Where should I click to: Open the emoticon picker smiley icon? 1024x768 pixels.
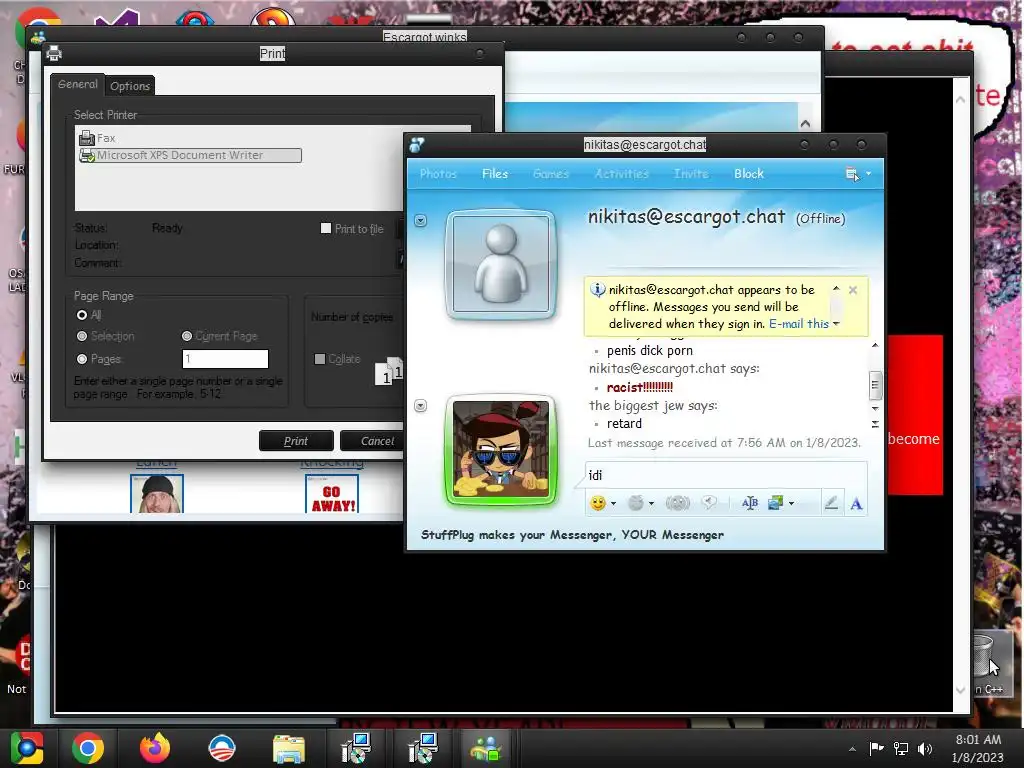click(x=597, y=503)
